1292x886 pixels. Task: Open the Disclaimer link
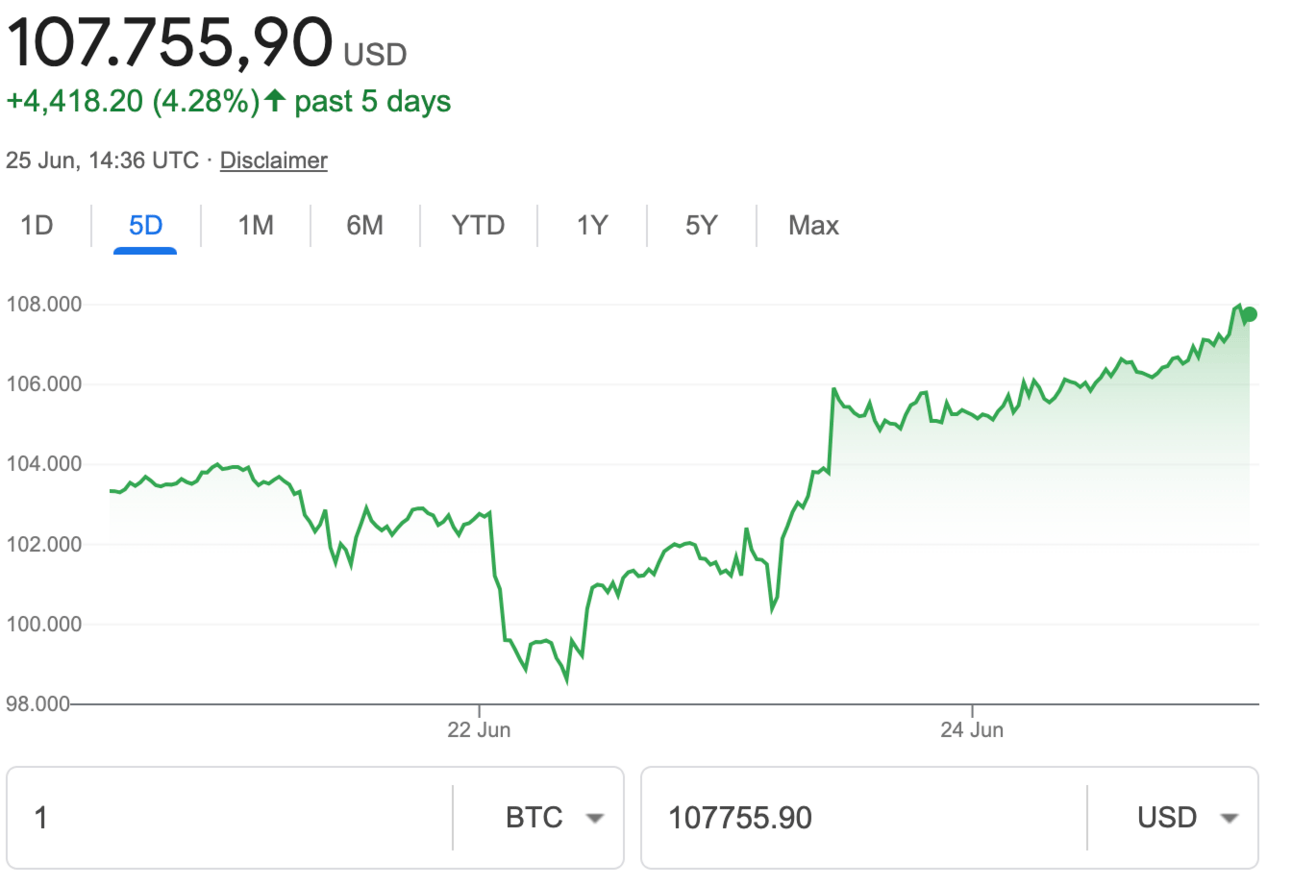tap(274, 160)
